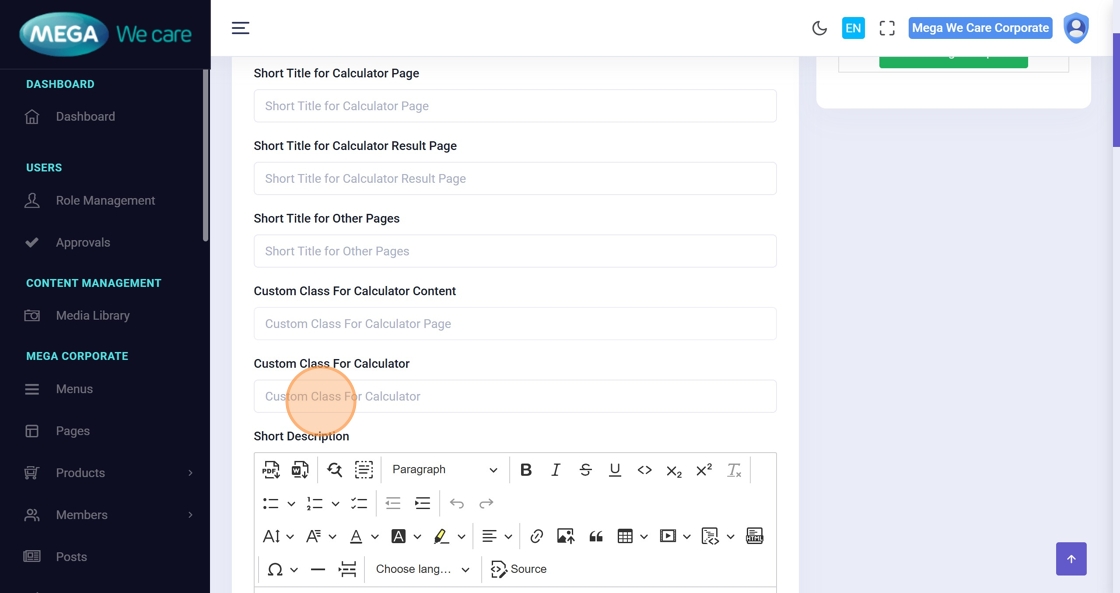1120x593 pixels.
Task: Click the Bold formatting icon
Action: point(526,470)
